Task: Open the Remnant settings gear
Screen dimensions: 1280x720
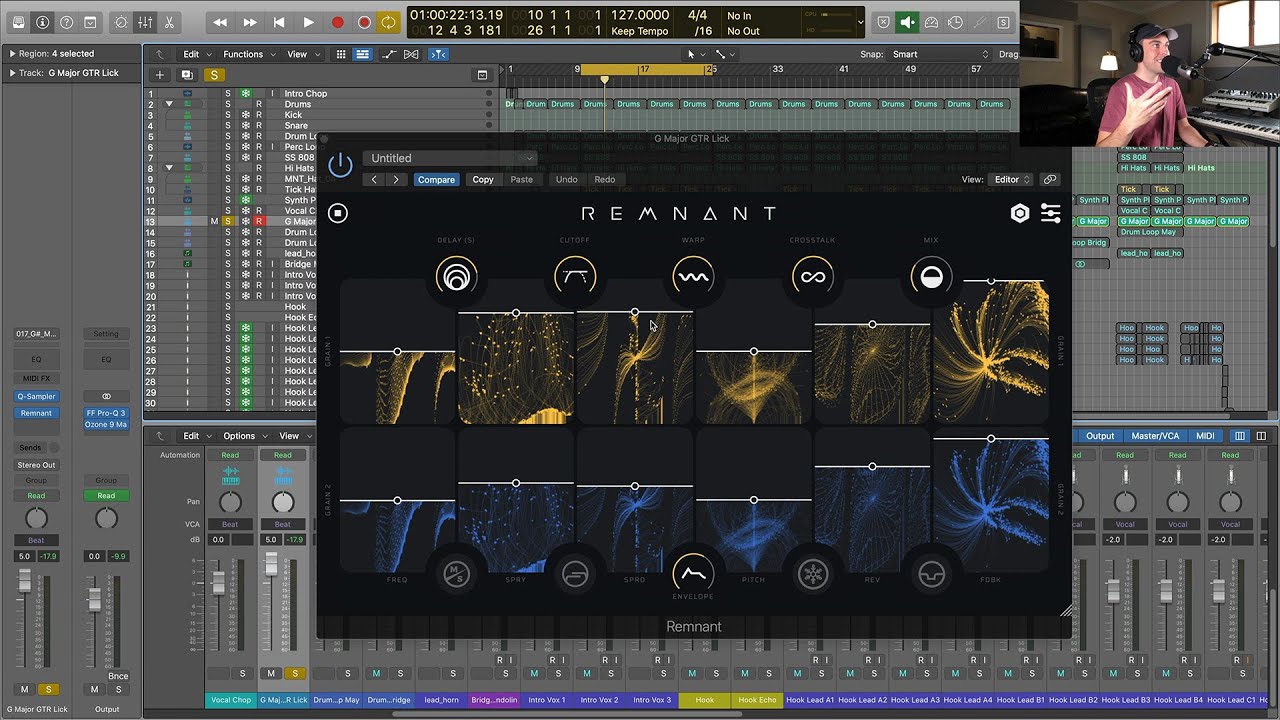Action: click(1020, 212)
